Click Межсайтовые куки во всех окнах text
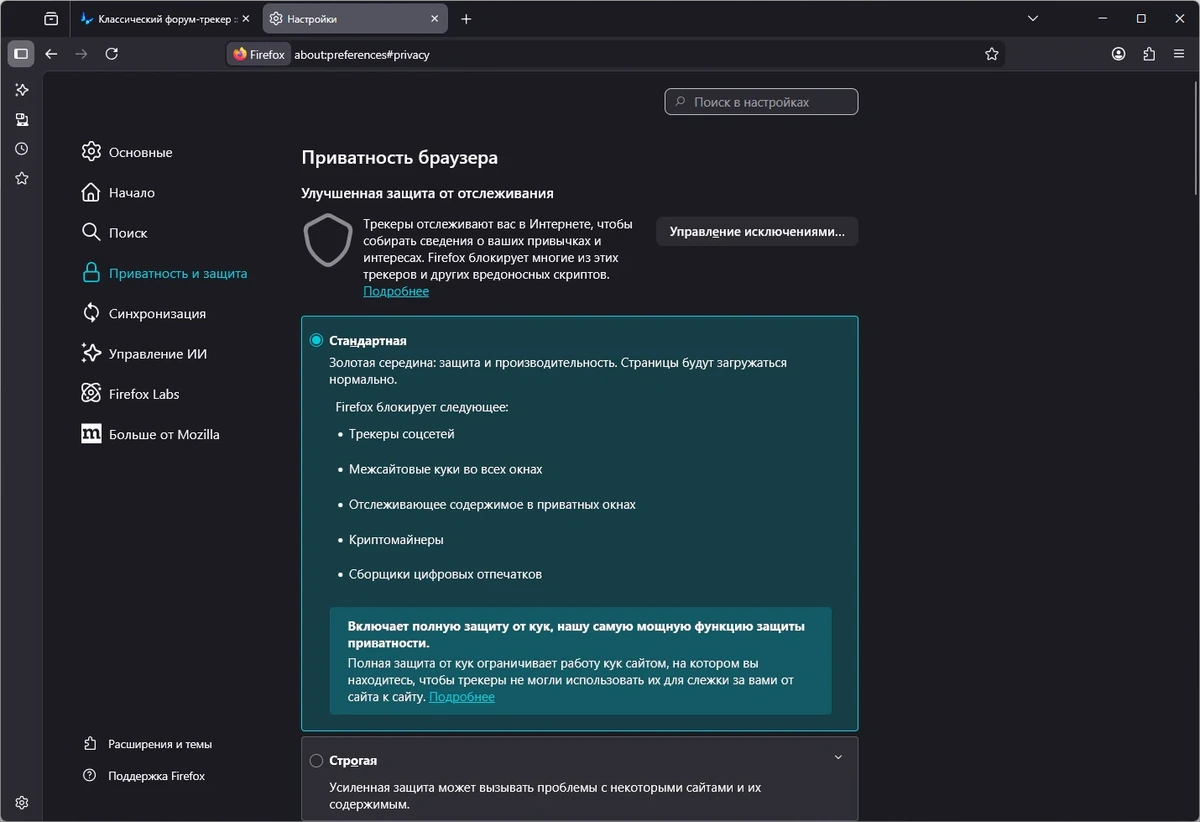The image size is (1200, 822). click(446, 469)
